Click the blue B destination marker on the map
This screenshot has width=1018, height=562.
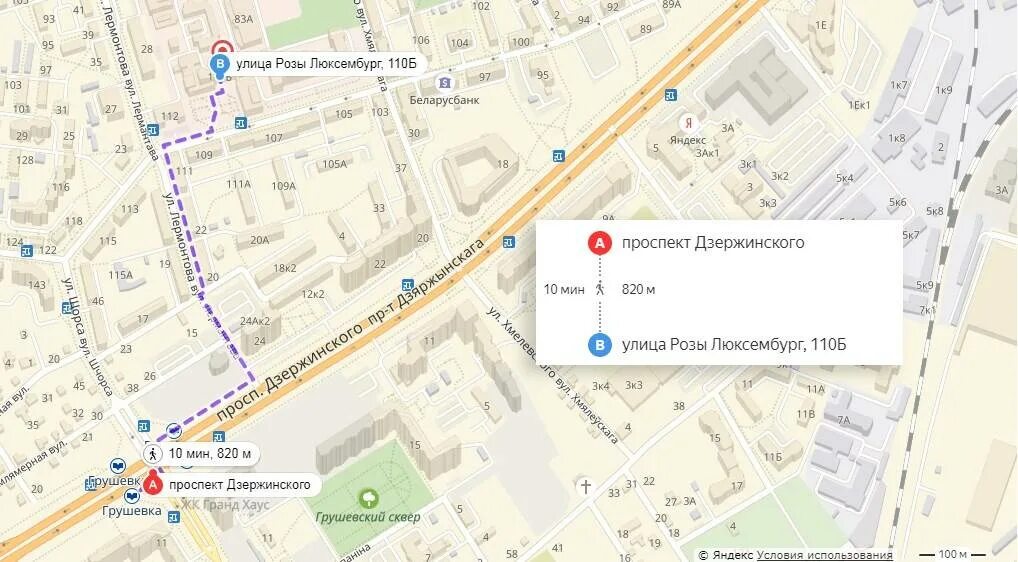(221, 65)
